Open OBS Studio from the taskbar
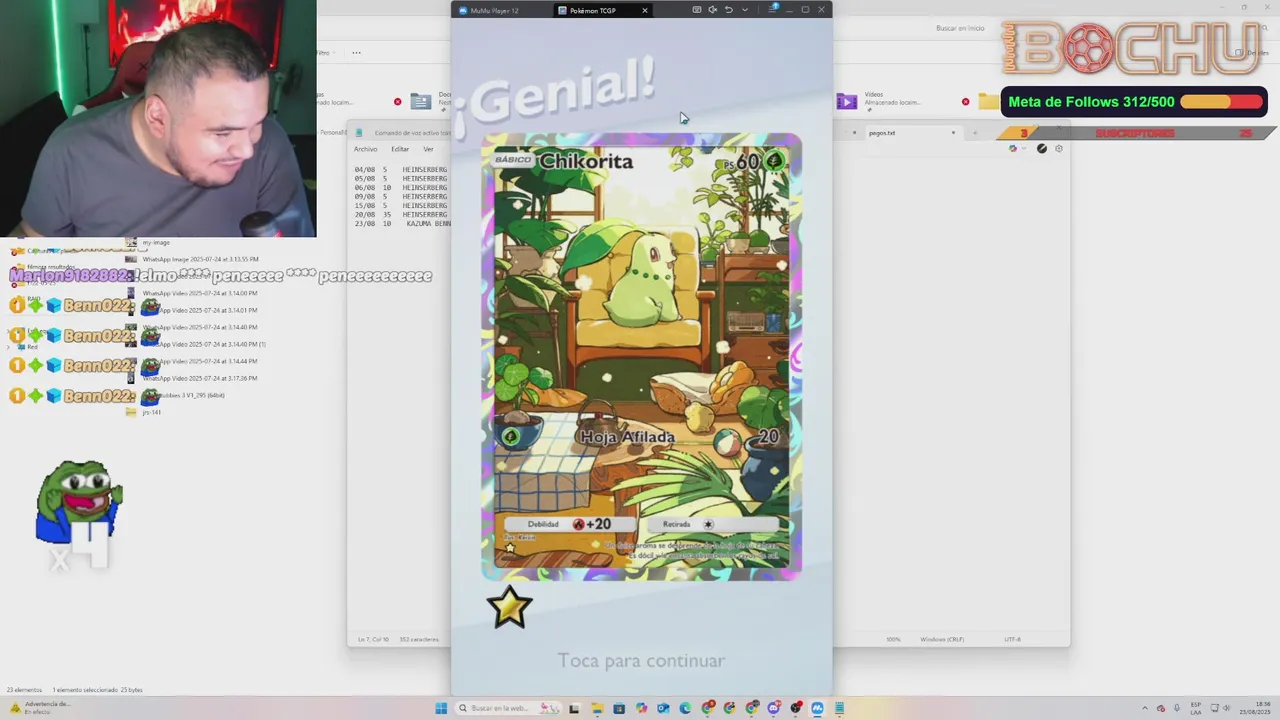 (796, 708)
